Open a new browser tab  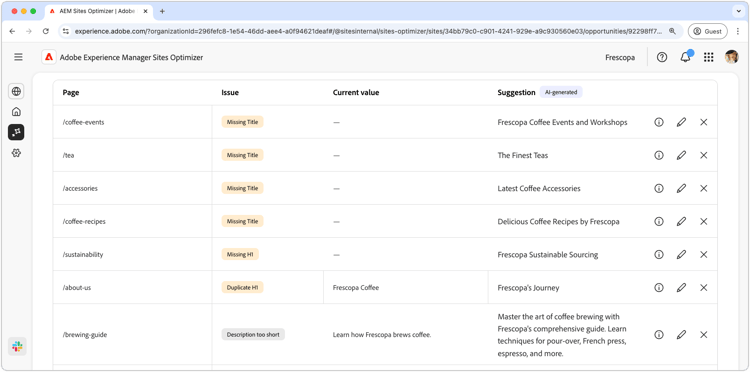click(x=162, y=11)
